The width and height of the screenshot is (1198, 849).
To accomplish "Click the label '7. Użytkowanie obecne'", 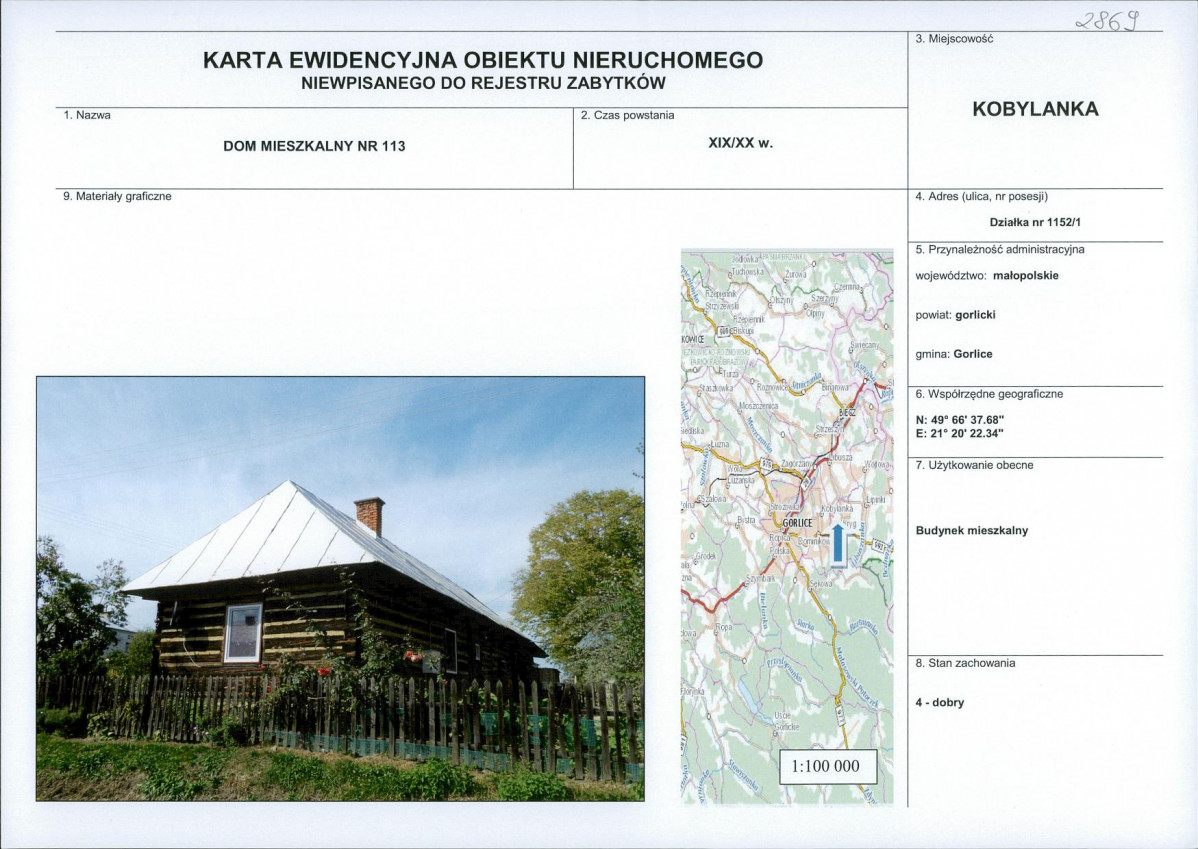I will pyautogui.click(x=974, y=465).
